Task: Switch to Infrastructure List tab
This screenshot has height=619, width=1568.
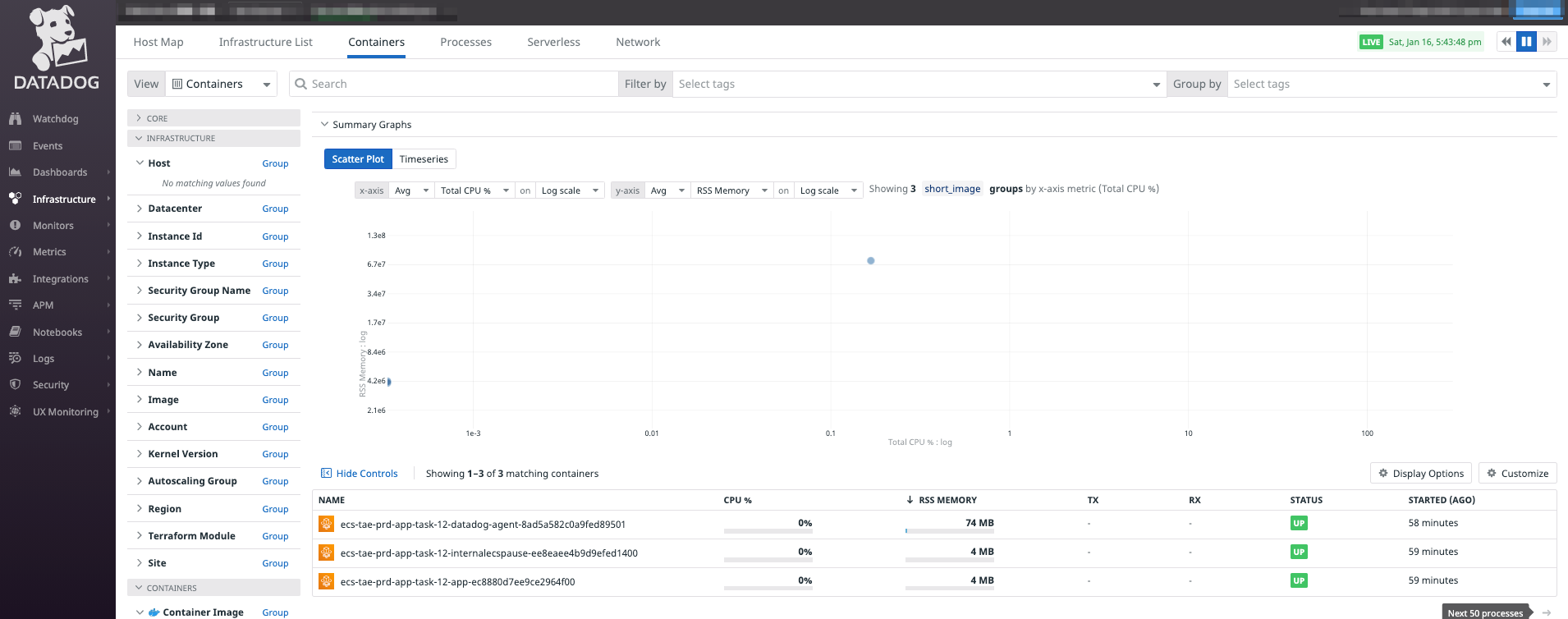Action: click(x=265, y=42)
